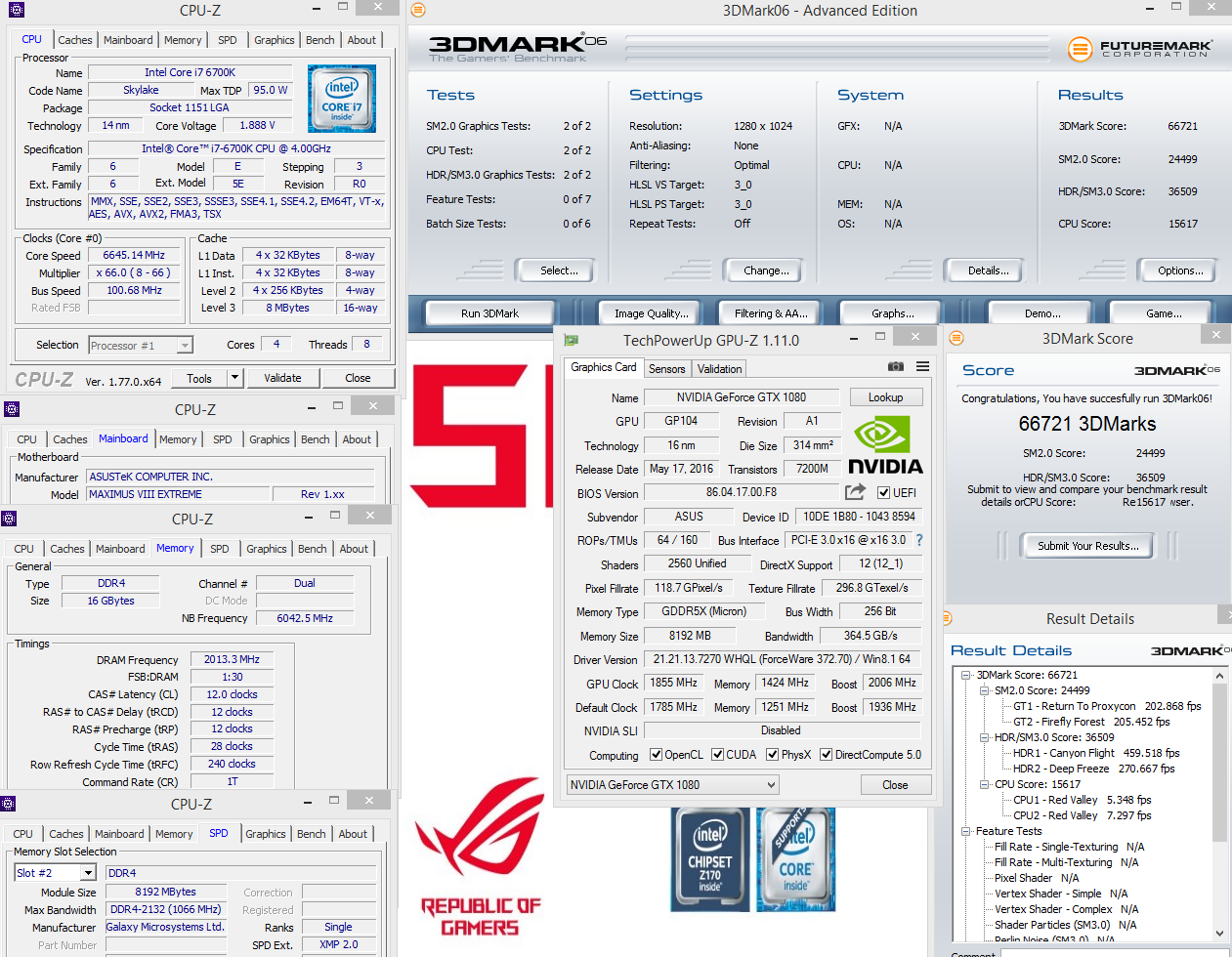Collapse the SM2.0 Score: 24499 tree node
The image size is (1232, 957).
tap(985, 690)
